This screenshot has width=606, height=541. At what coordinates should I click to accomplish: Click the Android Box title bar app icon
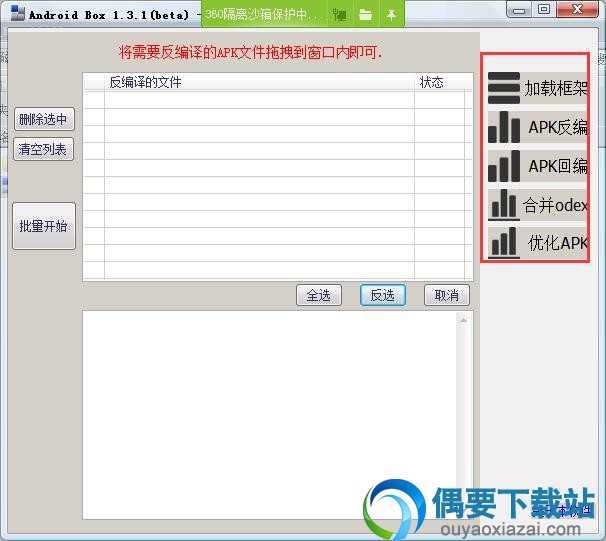pyautogui.click(x=18, y=13)
